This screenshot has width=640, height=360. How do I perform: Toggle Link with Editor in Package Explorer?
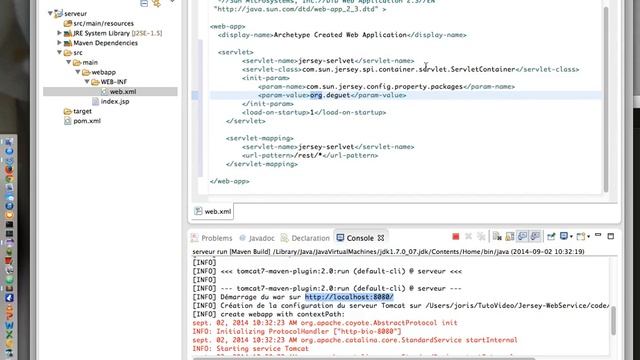157,3
